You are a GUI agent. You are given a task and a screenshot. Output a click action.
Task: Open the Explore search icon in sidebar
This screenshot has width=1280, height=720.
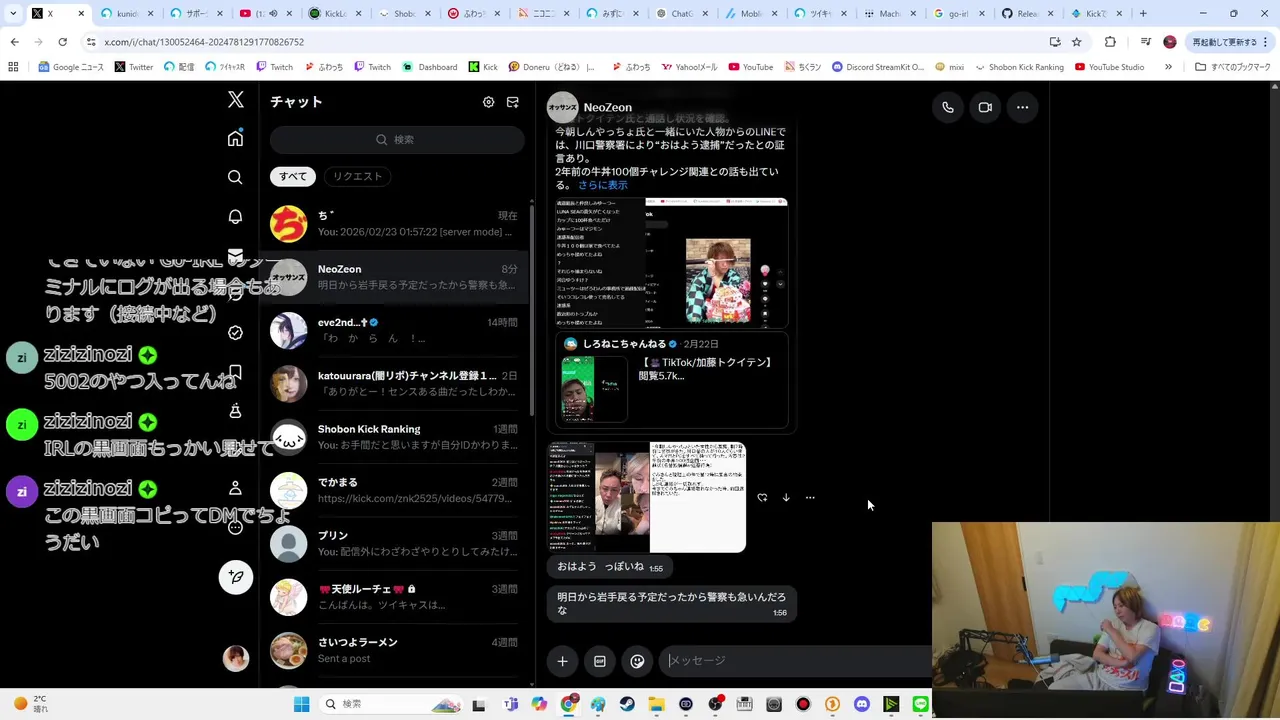coord(235,177)
